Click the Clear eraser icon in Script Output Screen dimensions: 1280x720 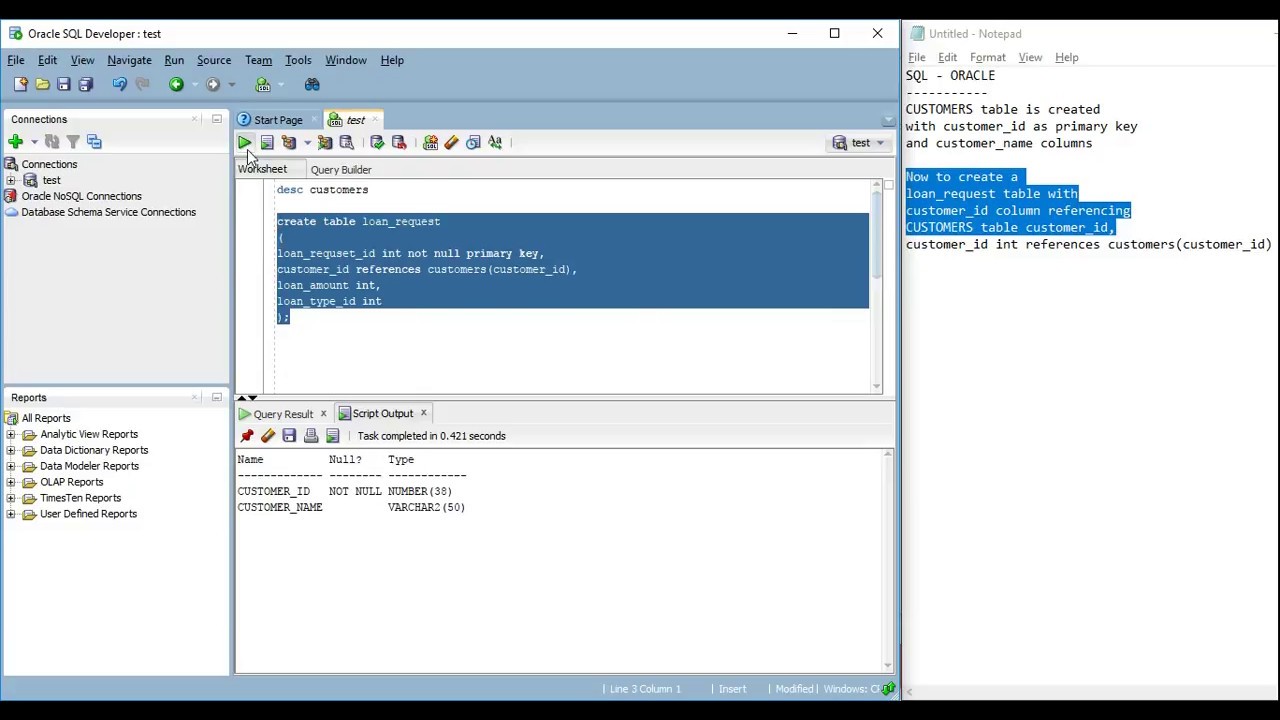click(268, 436)
